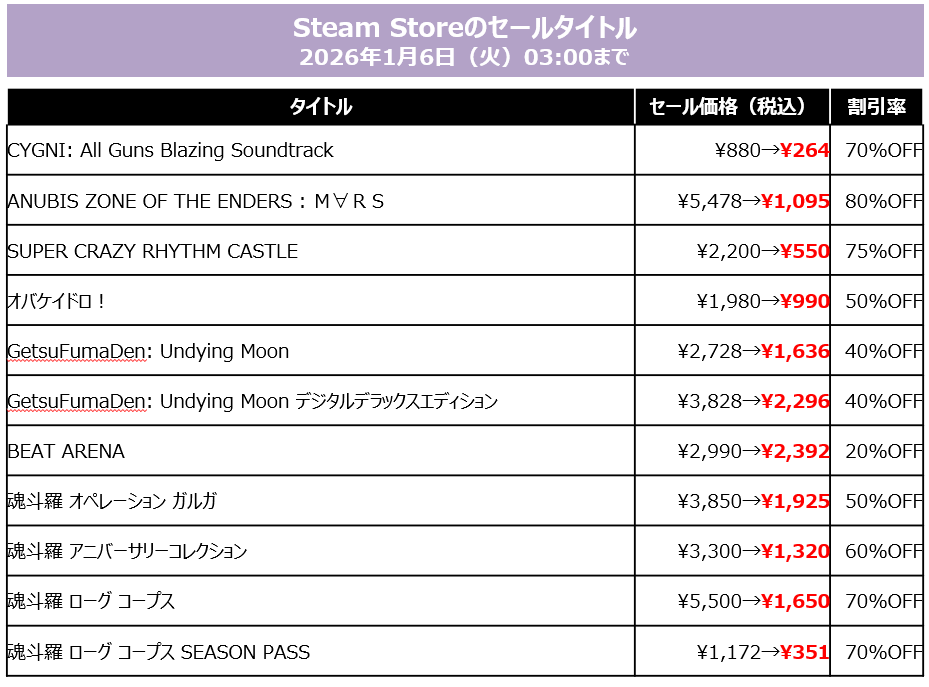Screen dimensions: 929x687
Task: Click 魂斗羅 オペレーション ガルガ title
Action: click(112, 501)
